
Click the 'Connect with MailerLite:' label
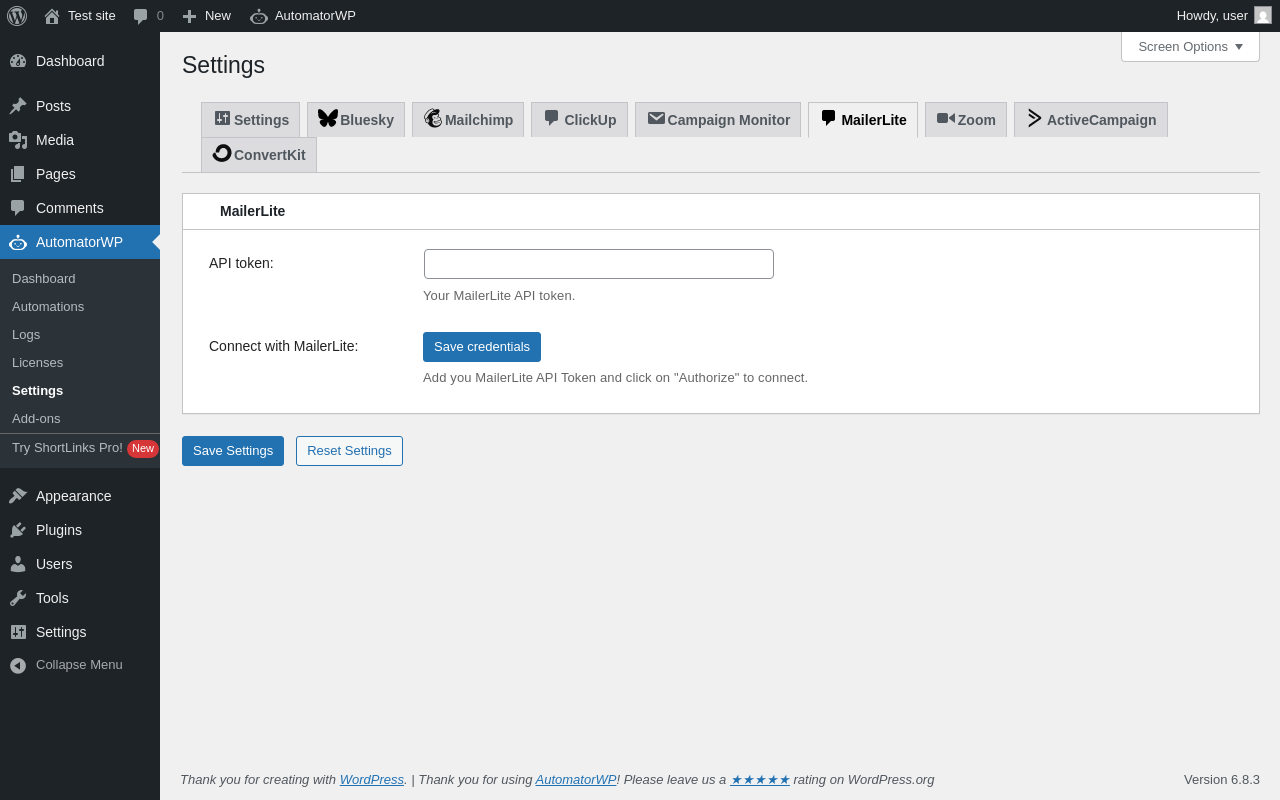[x=284, y=346]
